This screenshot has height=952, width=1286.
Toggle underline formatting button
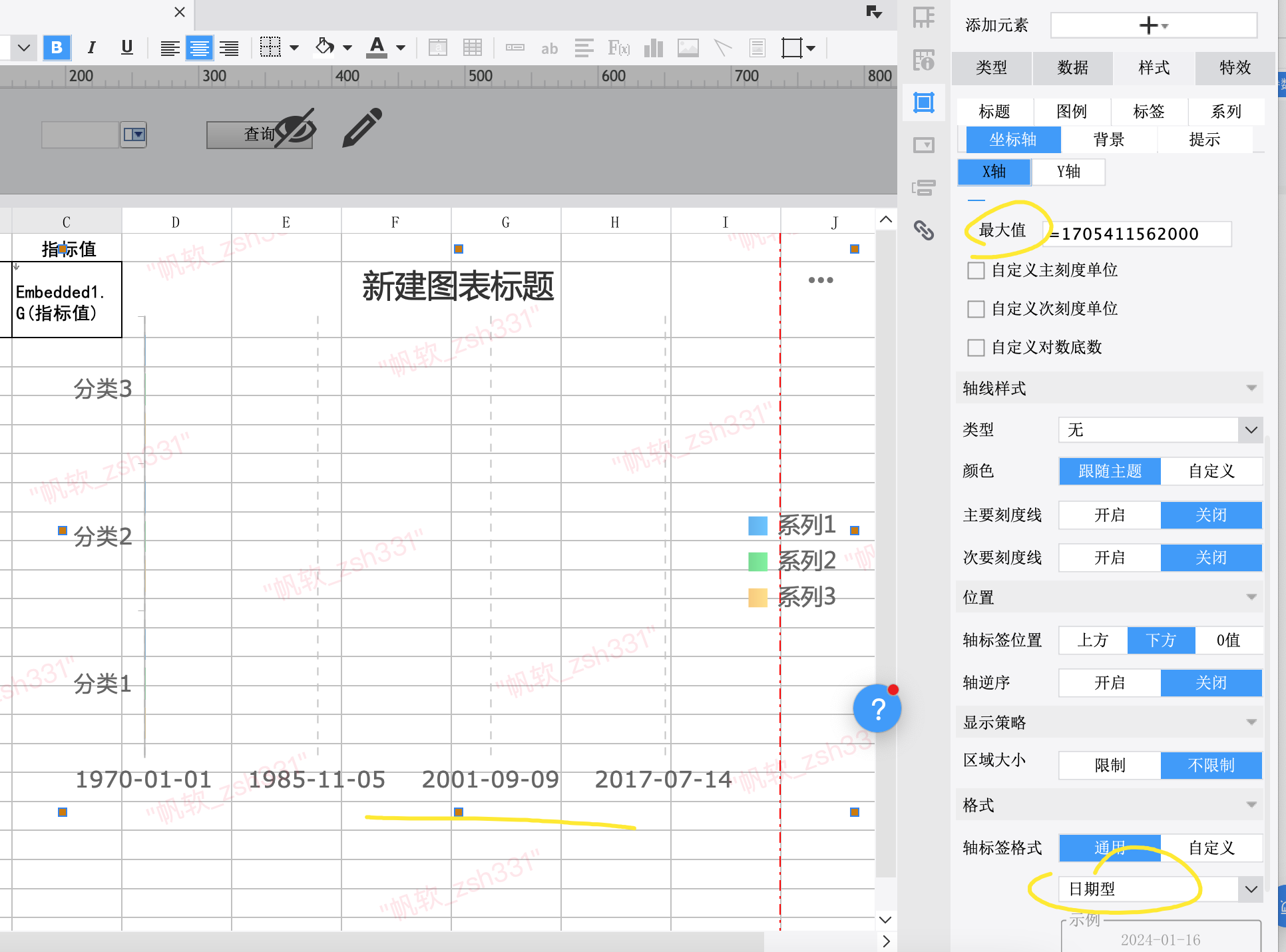[x=127, y=48]
